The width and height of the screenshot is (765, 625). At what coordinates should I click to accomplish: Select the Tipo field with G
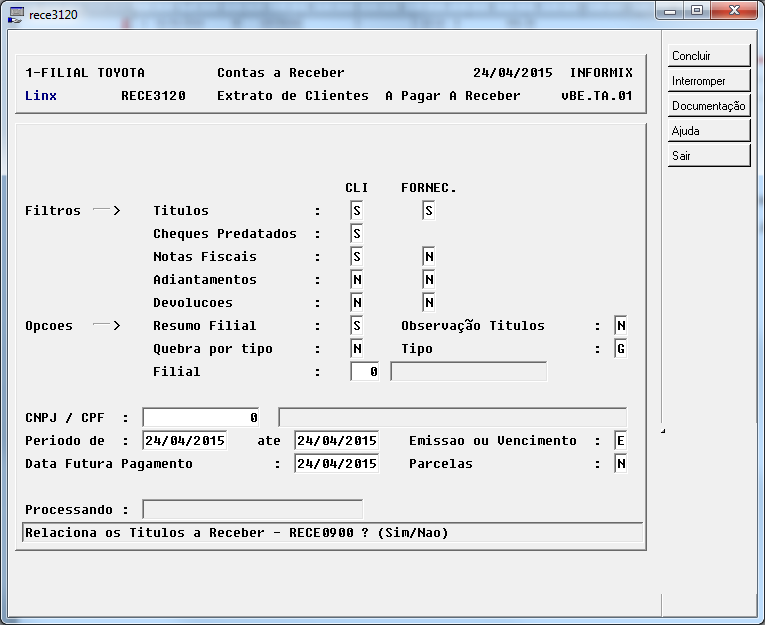tap(621, 348)
